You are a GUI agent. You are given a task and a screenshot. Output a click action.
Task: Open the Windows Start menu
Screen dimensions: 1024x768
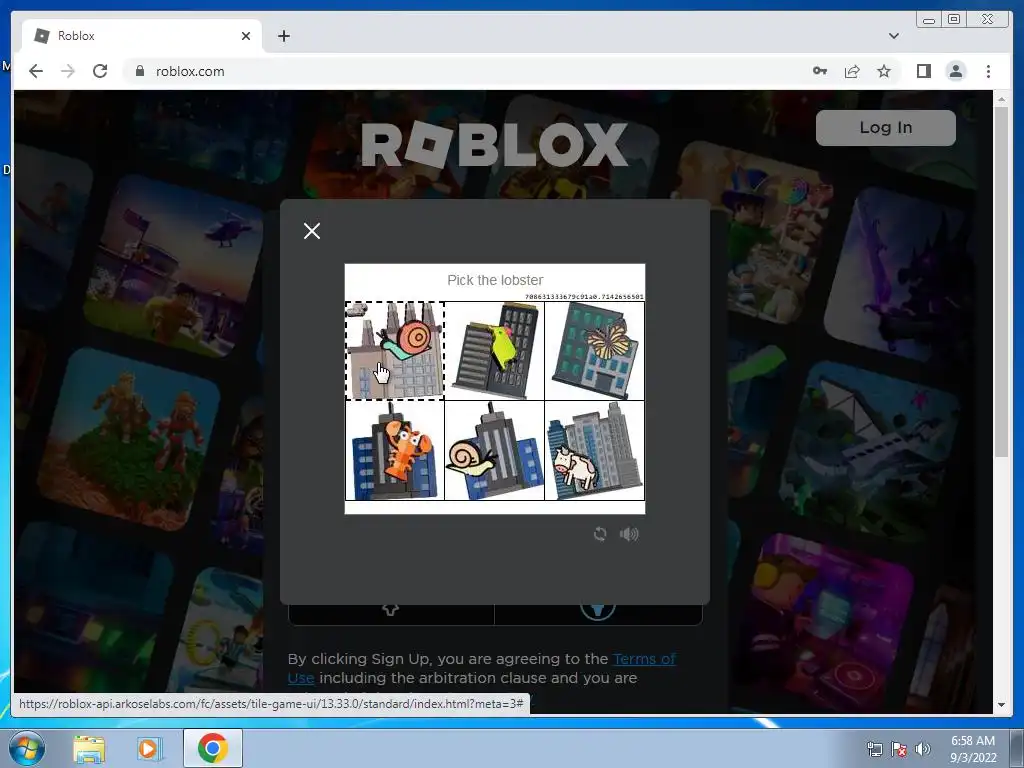pos(27,748)
